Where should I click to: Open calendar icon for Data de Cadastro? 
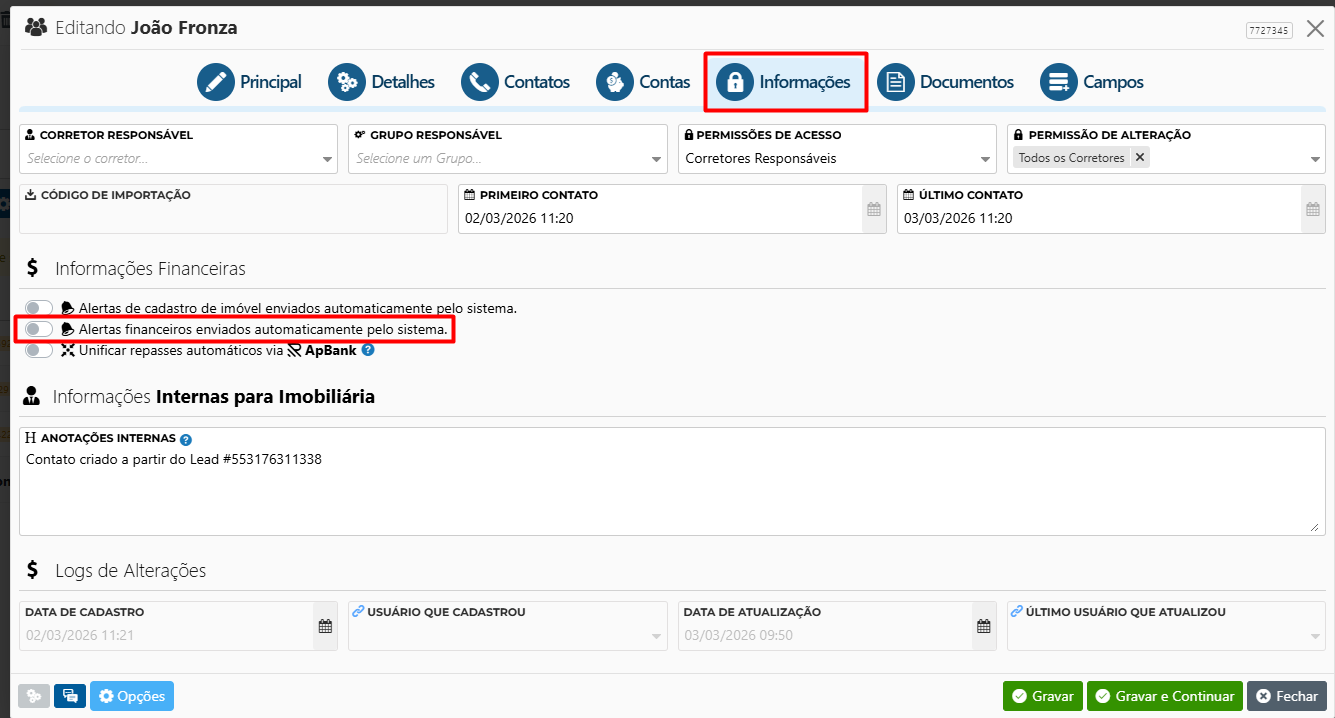coord(325,626)
